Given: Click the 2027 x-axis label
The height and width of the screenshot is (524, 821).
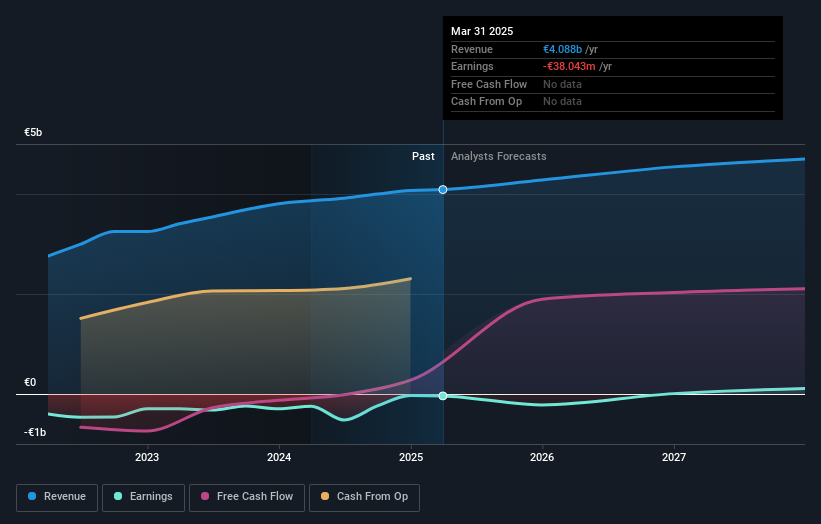Looking at the screenshot, I should tap(674, 458).
